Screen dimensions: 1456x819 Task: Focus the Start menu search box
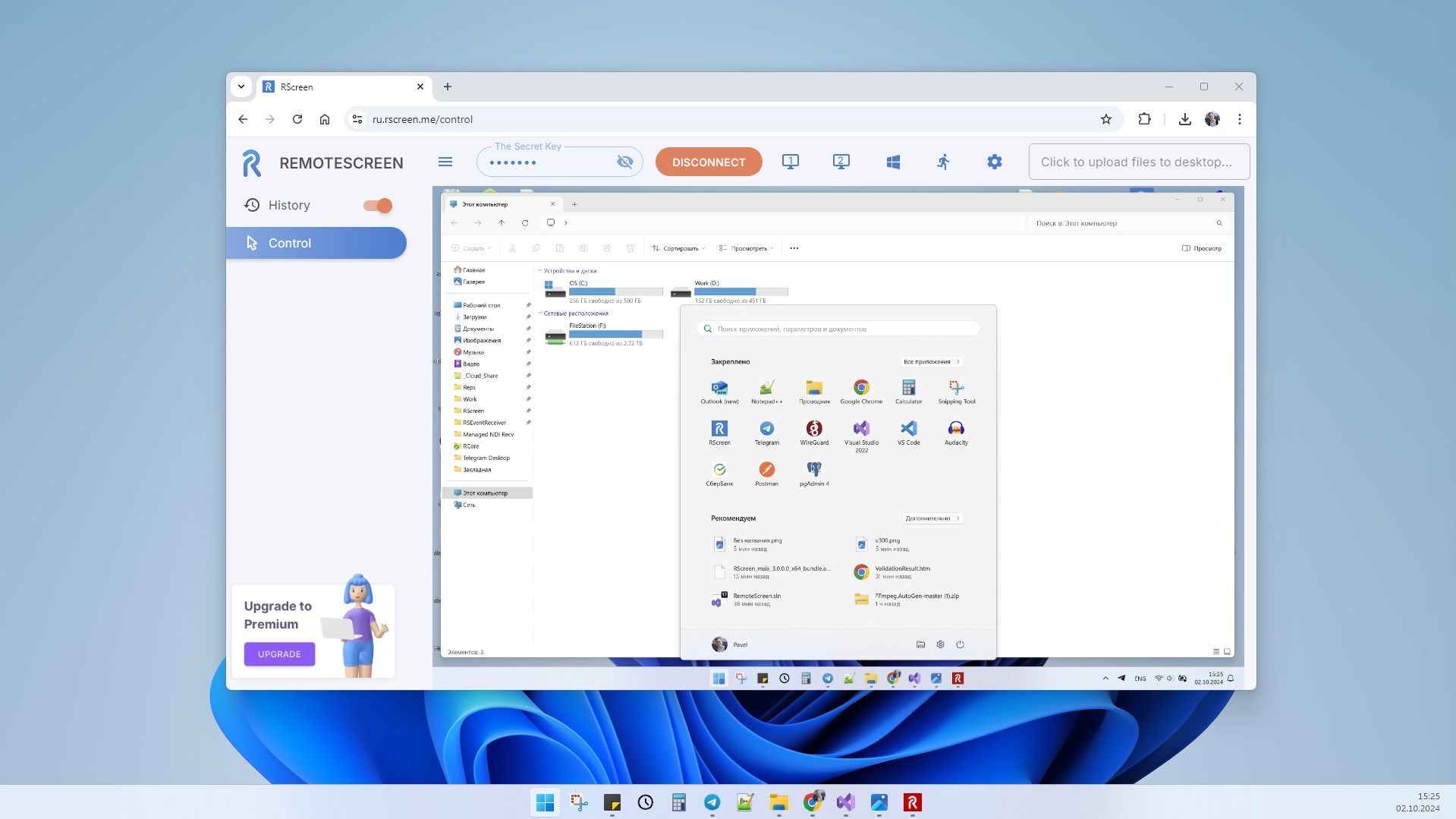point(838,329)
